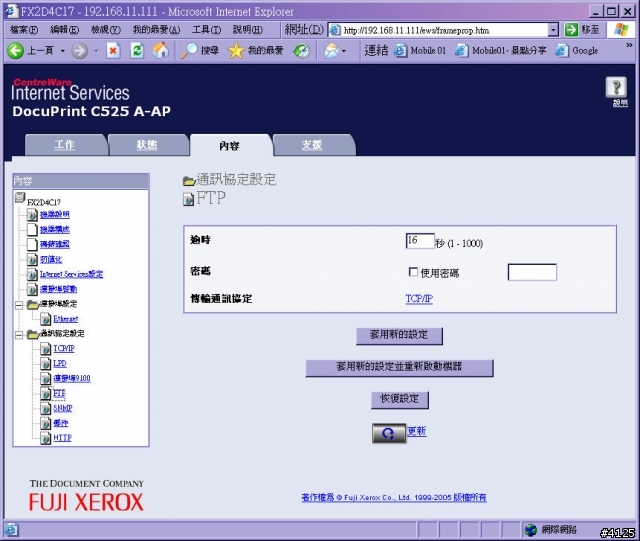Open the 說明(H) menu

pos(248,30)
